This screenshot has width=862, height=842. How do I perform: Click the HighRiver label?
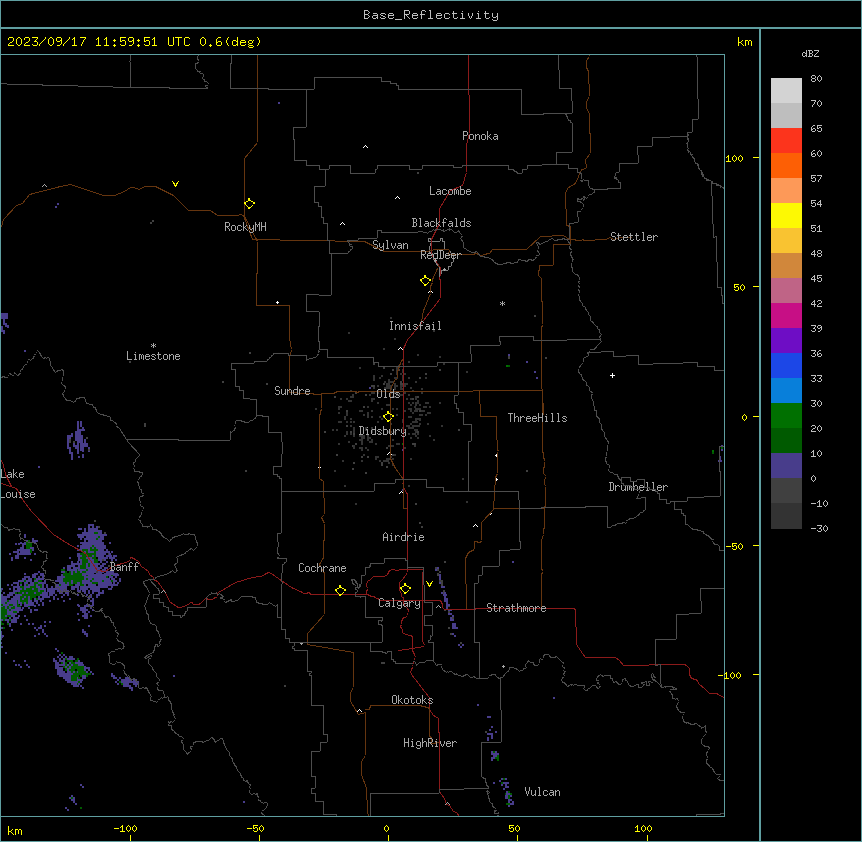coord(430,743)
